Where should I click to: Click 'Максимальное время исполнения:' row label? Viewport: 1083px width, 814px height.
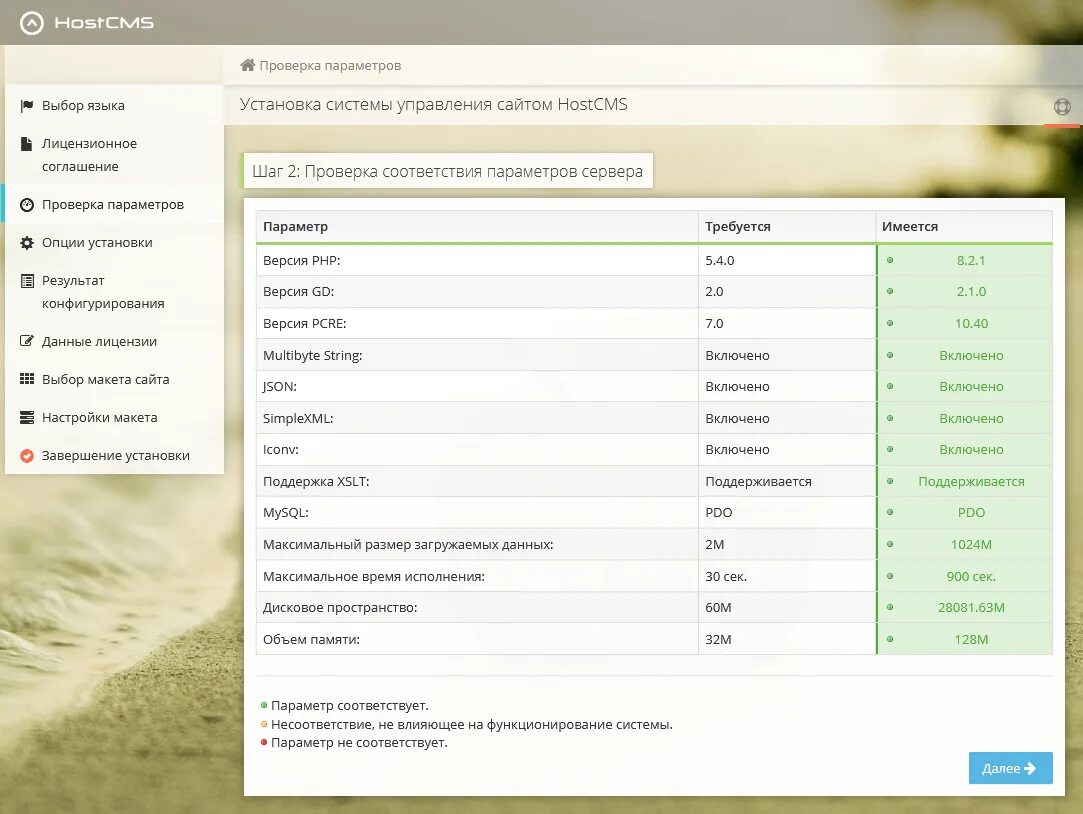click(374, 576)
